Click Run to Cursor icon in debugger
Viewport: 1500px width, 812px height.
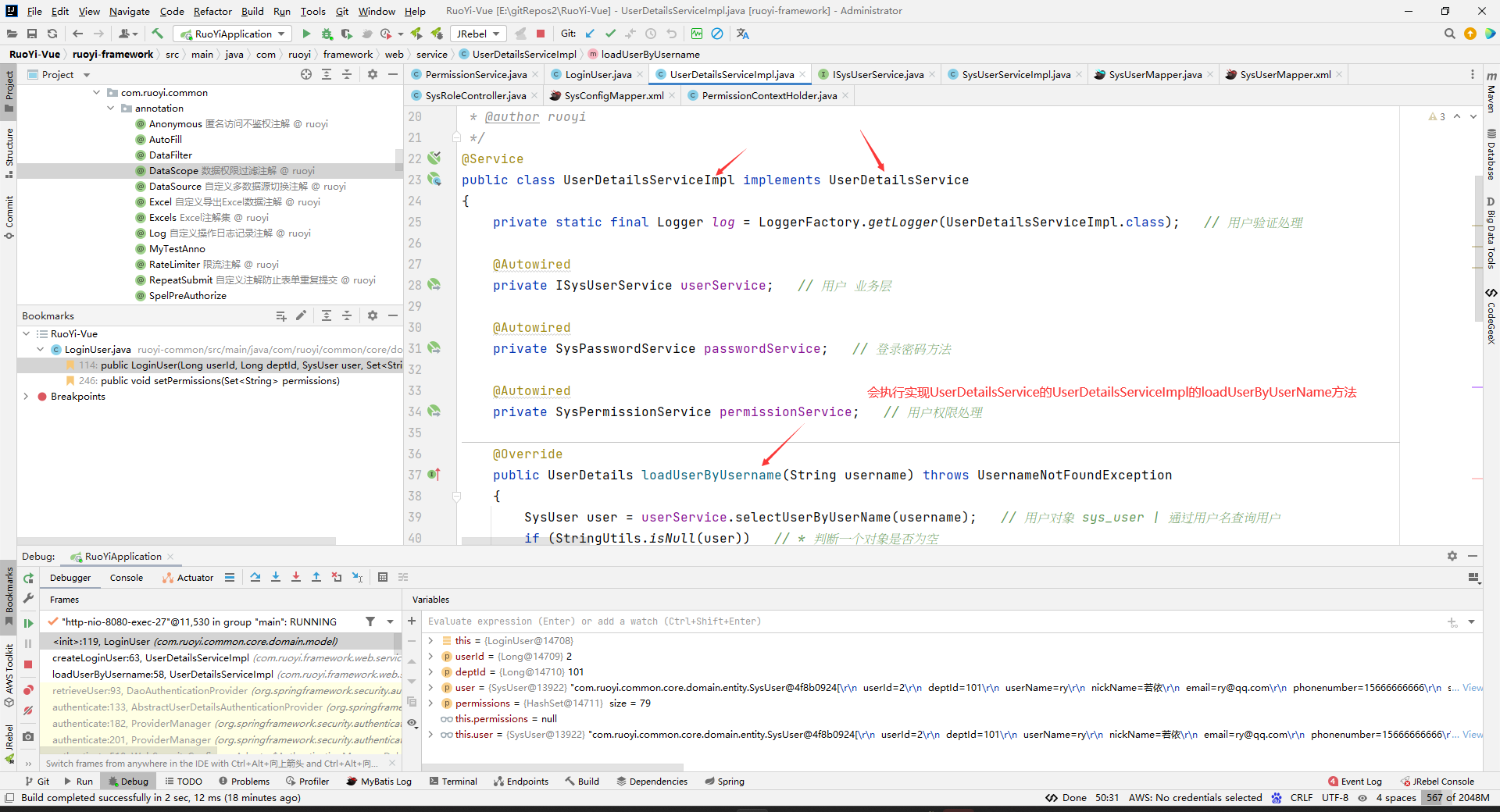pos(357,577)
